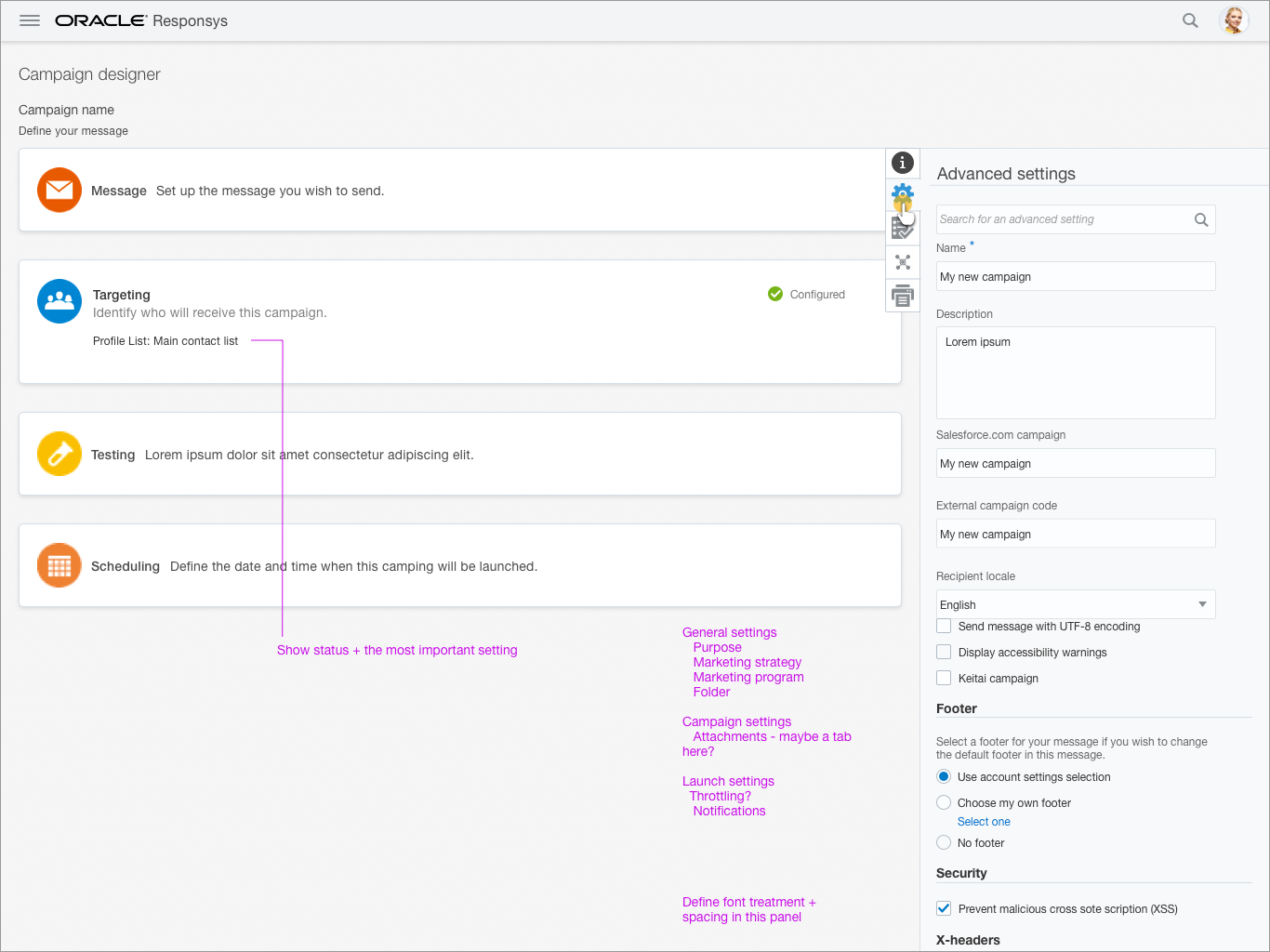Screen dimensions: 1270x952
Task: Click the search icon in advanced settings field
Action: pos(1201,219)
